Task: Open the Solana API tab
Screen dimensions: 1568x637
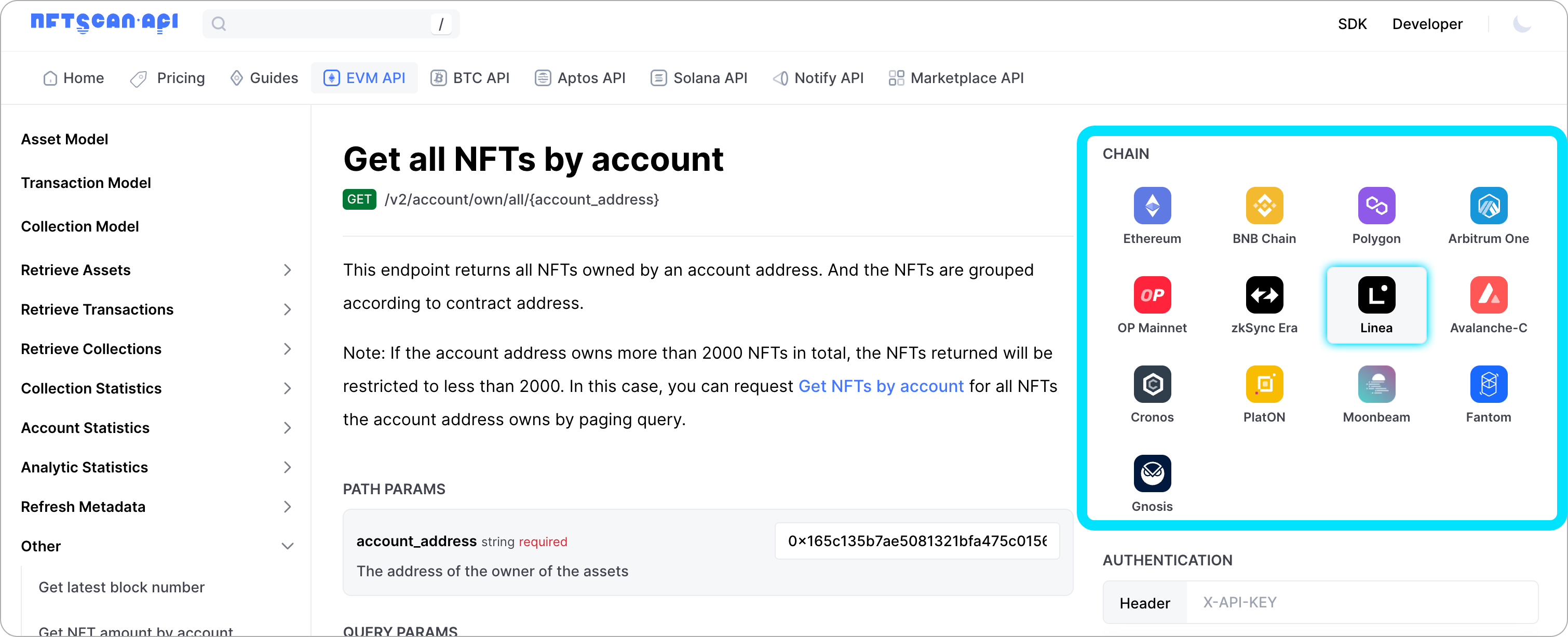Action: point(699,78)
